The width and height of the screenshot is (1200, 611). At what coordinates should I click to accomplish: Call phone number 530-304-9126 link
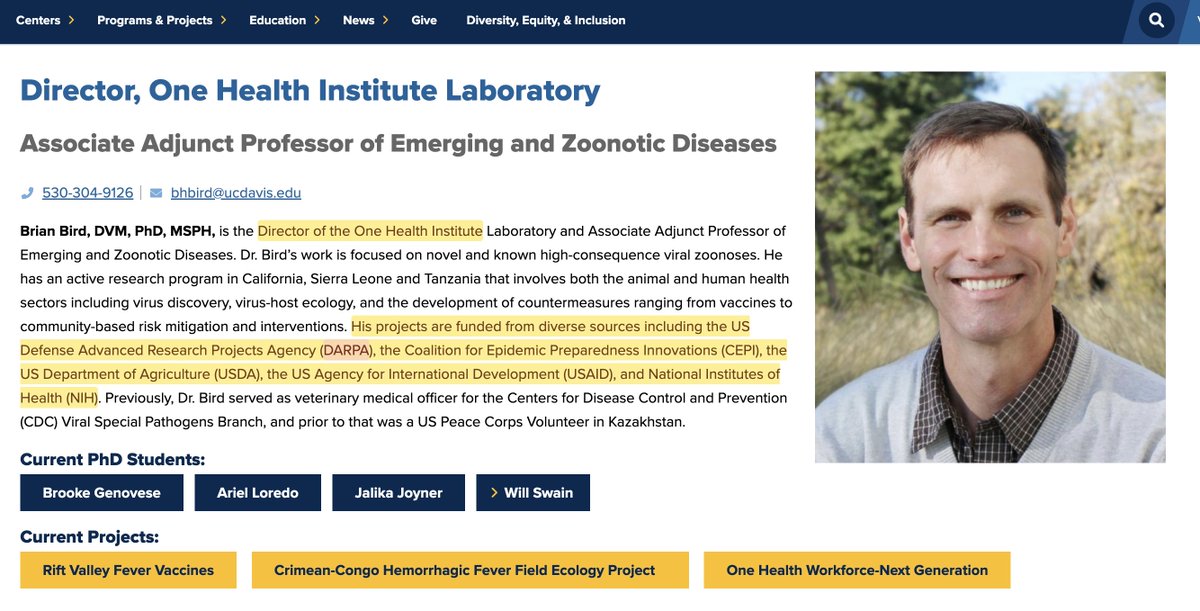pyautogui.click(x=87, y=193)
